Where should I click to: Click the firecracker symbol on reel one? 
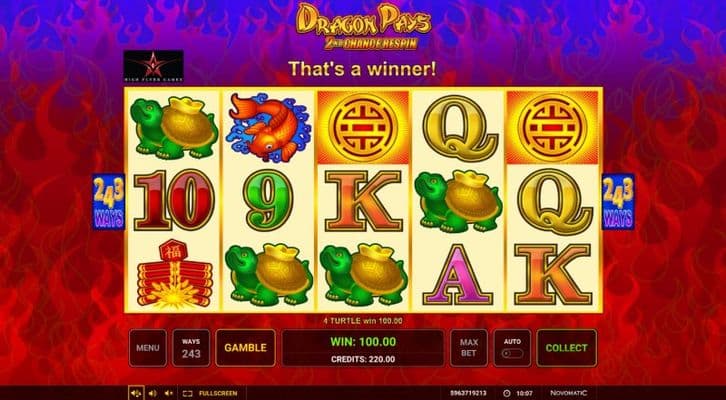[174, 274]
